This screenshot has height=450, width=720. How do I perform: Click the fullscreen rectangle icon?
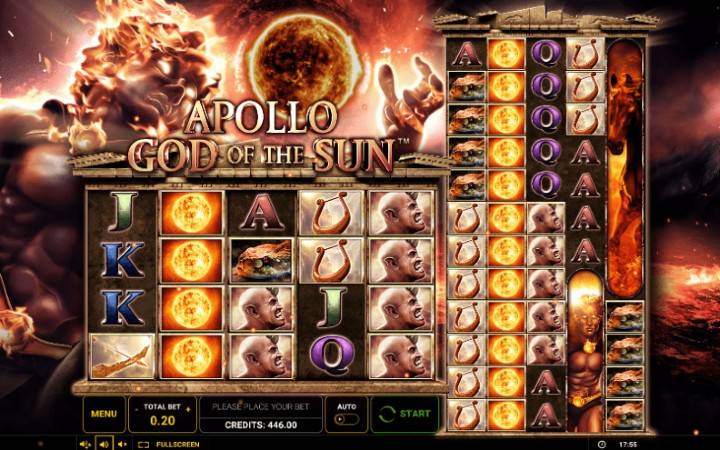143,444
